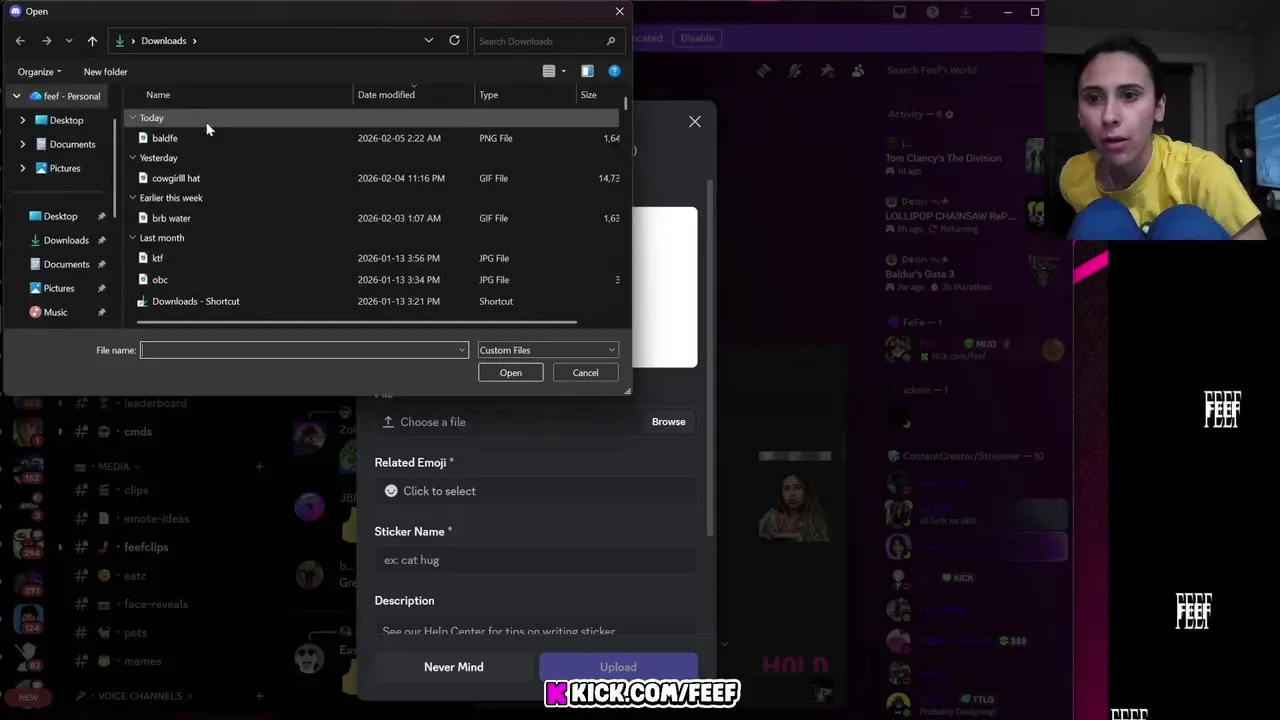Open pinned Downloads in quick access
This screenshot has width=1280, height=720.
click(x=66, y=240)
